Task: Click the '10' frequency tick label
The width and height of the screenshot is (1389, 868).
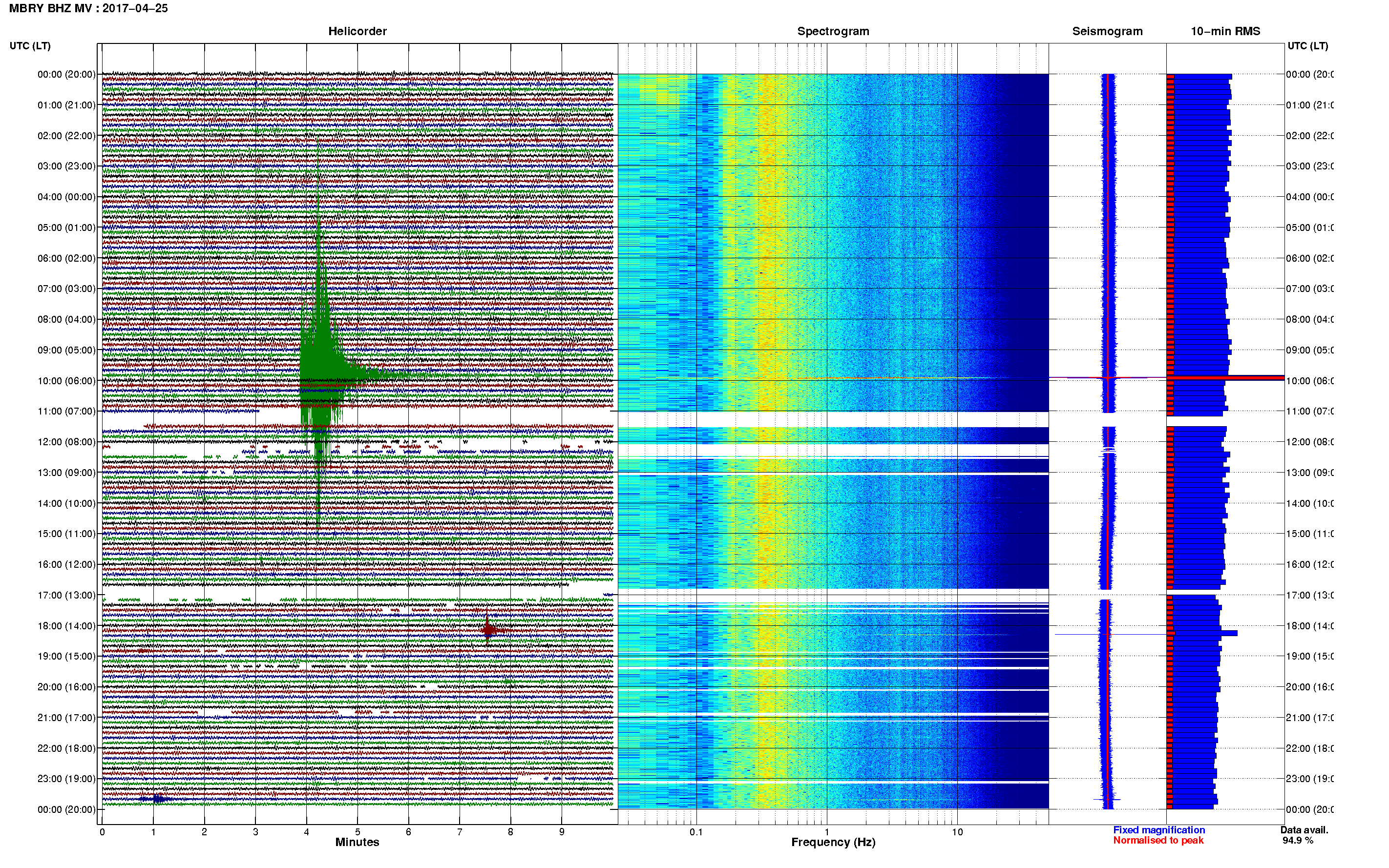Action: tap(957, 832)
